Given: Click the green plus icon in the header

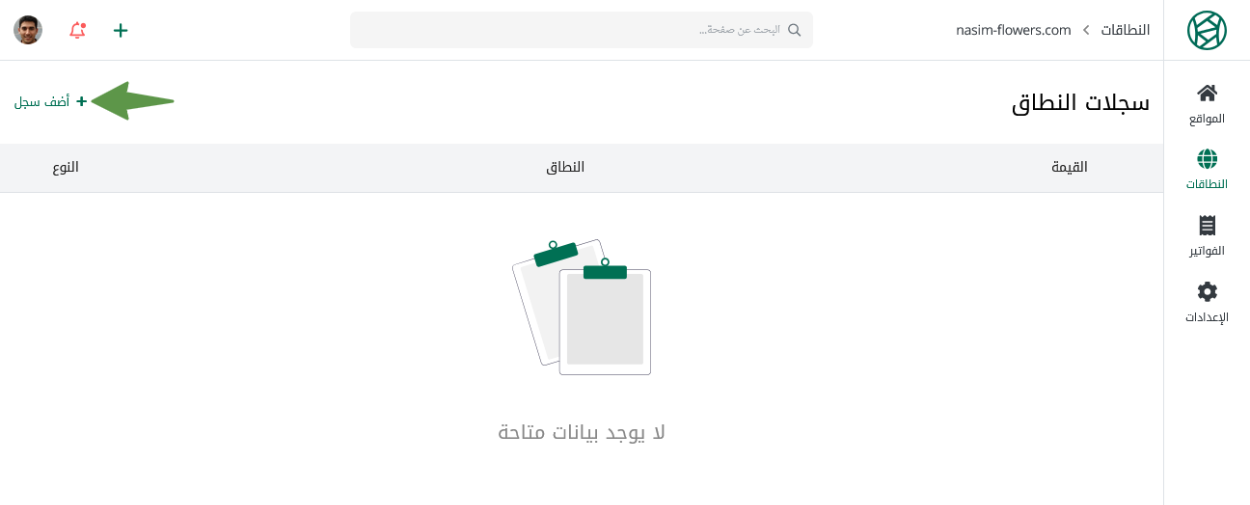Looking at the screenshot, I should [x=121, y=30].
